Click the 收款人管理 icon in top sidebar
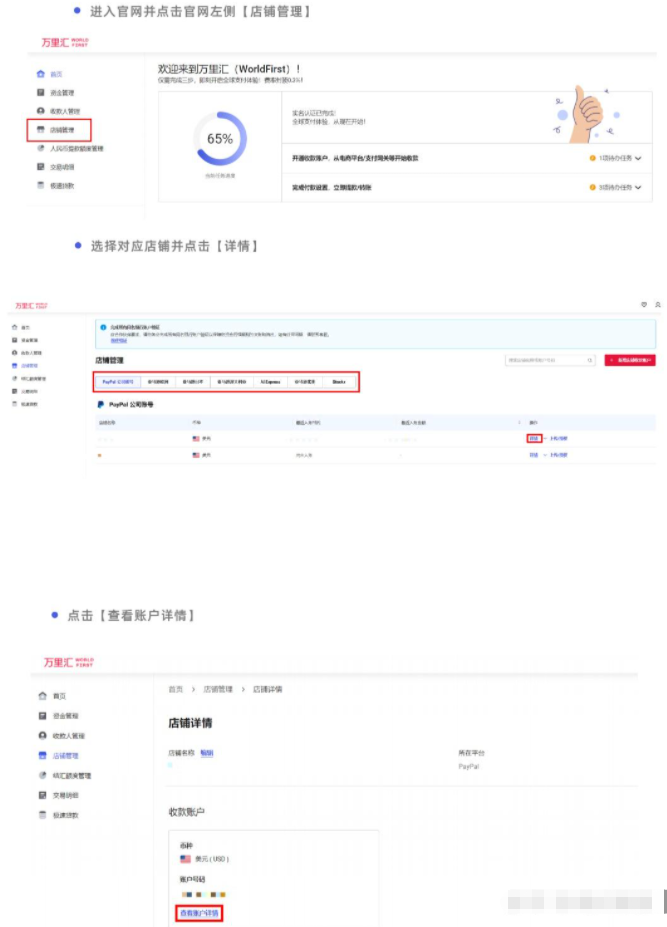The height and width of the screenshot is (927, 667). point(40,111)
